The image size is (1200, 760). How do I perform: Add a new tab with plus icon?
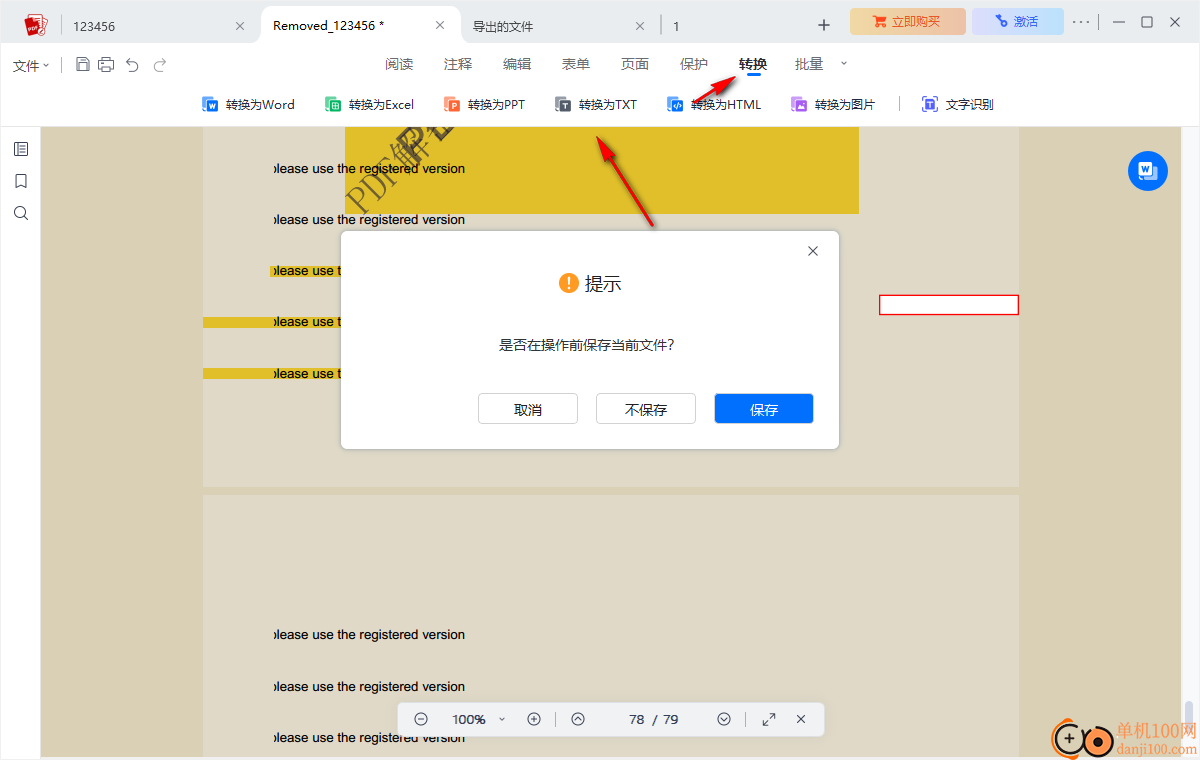[824, 25]
